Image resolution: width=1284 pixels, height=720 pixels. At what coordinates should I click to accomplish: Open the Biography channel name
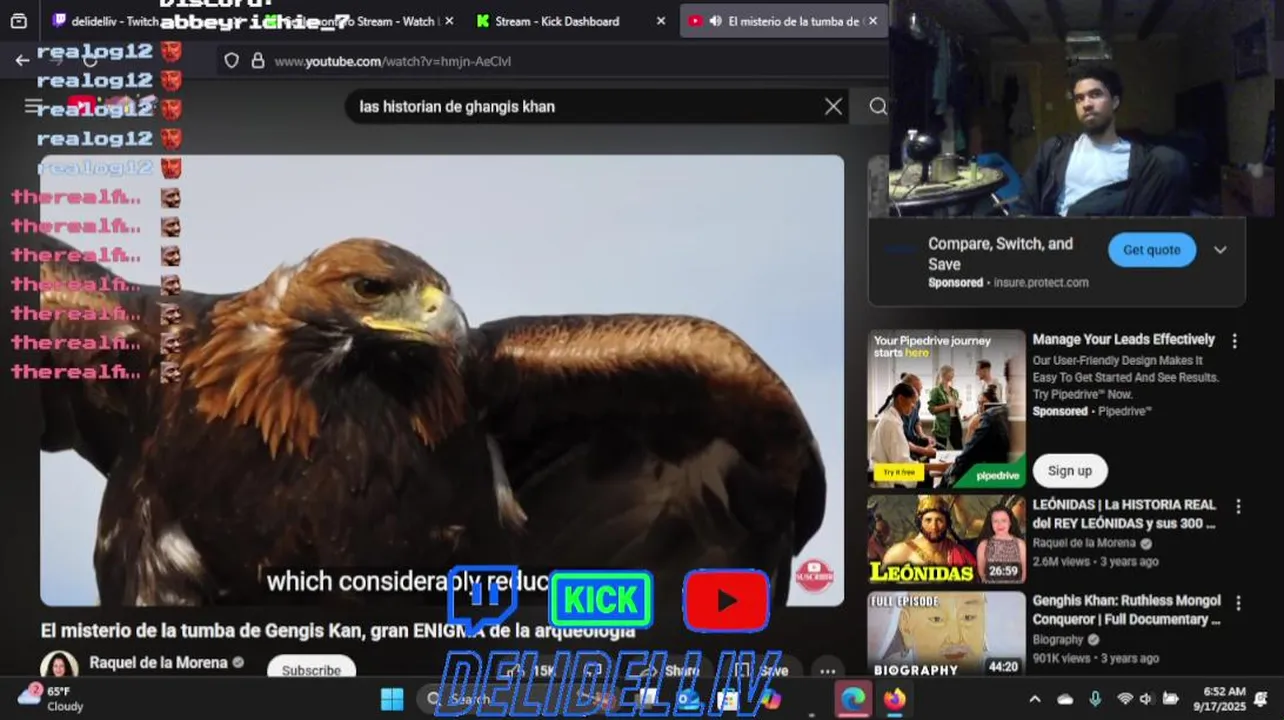pyautogui.click(x=1058, y=639)
